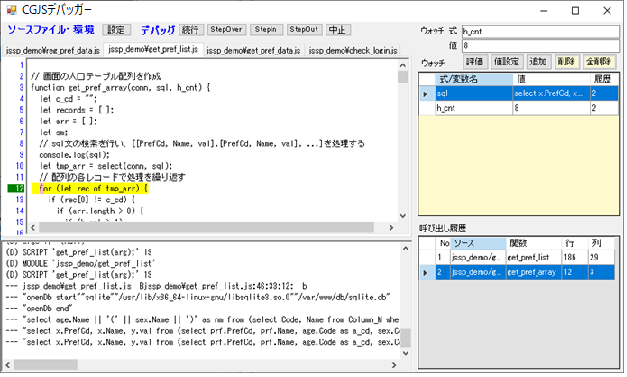
Task: Click the 値設定 set value button
Action: coord(506,62)
